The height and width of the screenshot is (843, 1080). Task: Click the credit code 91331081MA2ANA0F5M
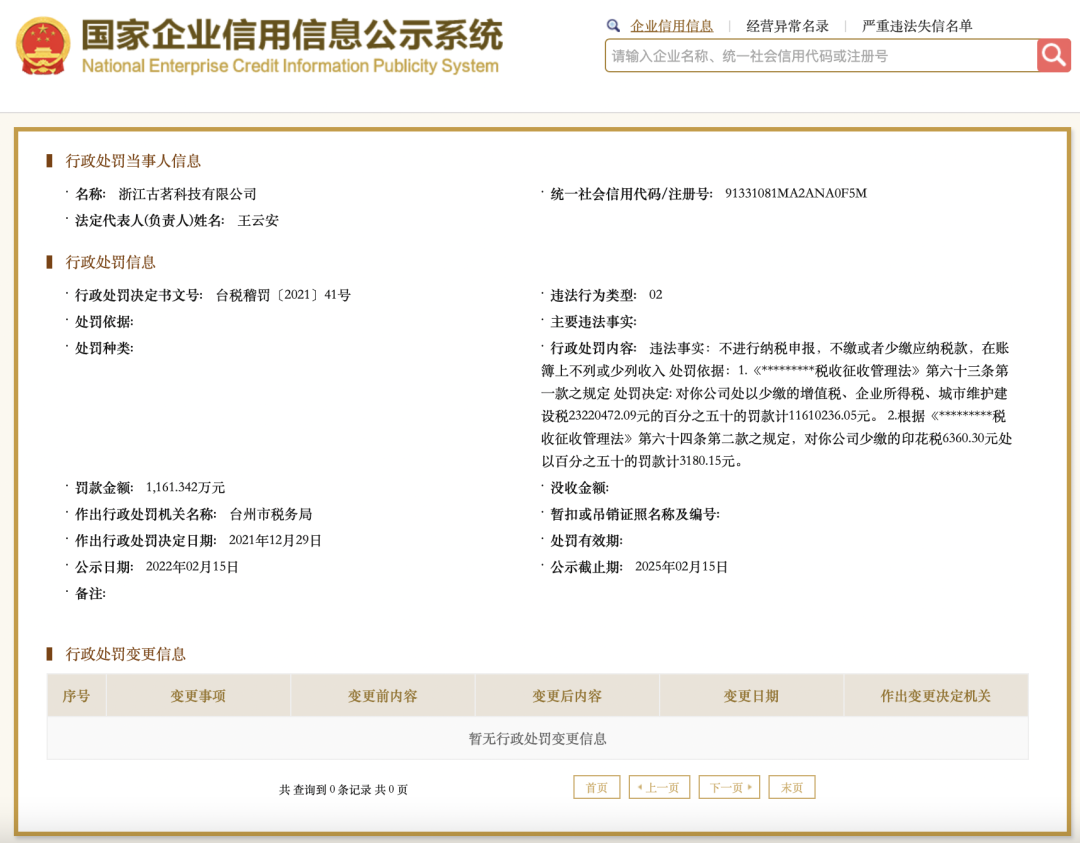[x=796, y=194]
